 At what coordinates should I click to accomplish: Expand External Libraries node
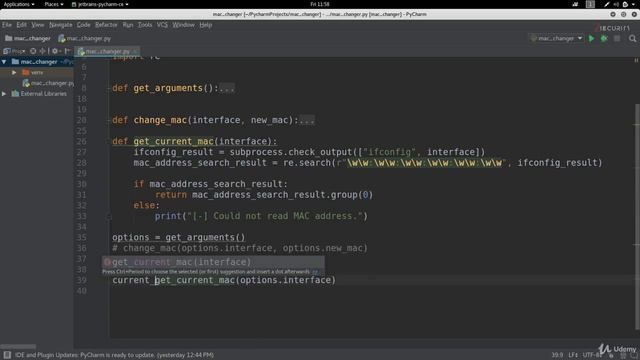coord(4,93)
